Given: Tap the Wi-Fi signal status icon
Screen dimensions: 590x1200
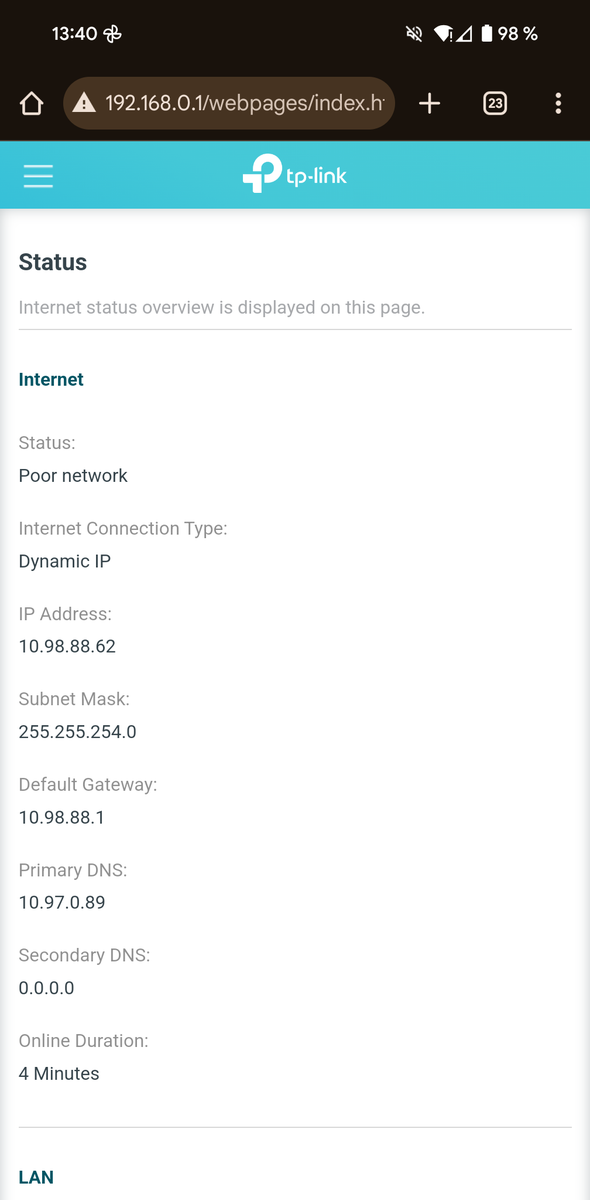Looking at the screenshot, I should pos(443,34).
